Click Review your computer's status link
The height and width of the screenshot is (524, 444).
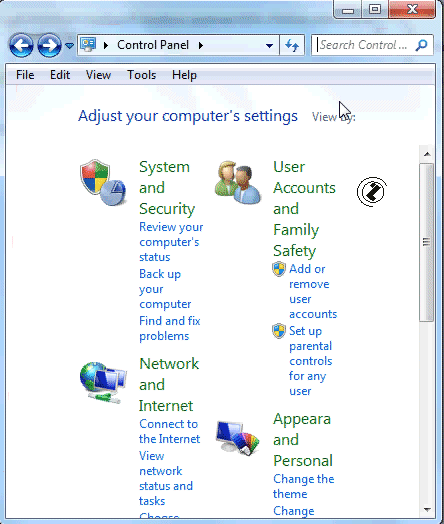(x=171, y=242)
